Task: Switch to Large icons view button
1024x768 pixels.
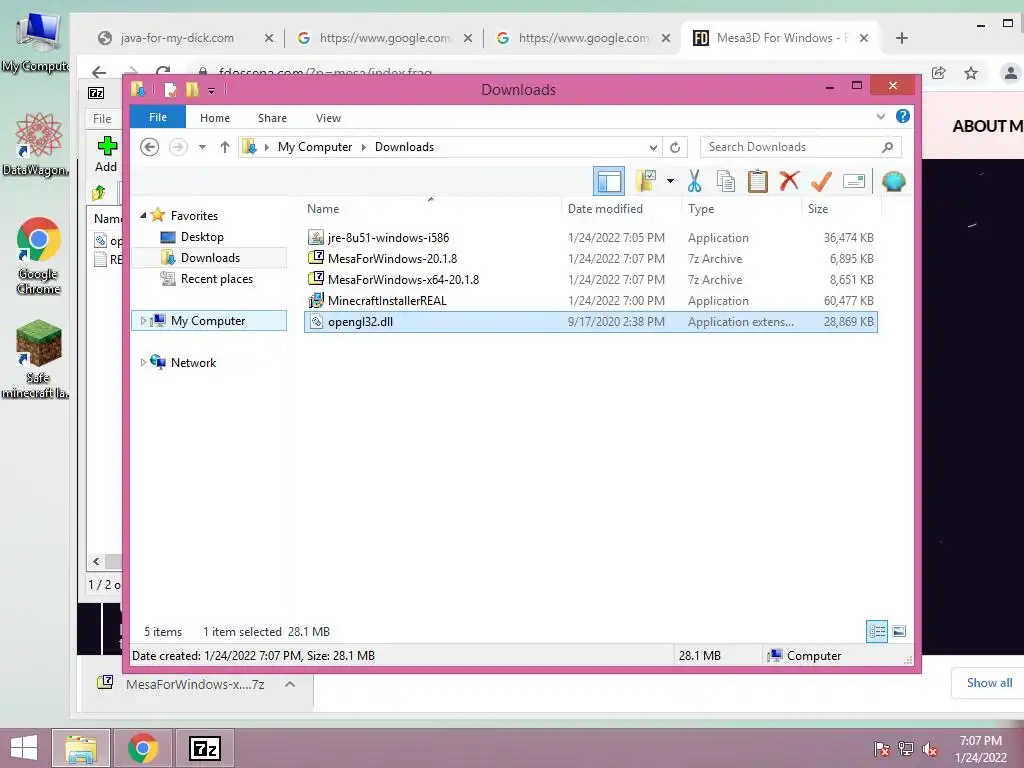Action: (899, 631)
